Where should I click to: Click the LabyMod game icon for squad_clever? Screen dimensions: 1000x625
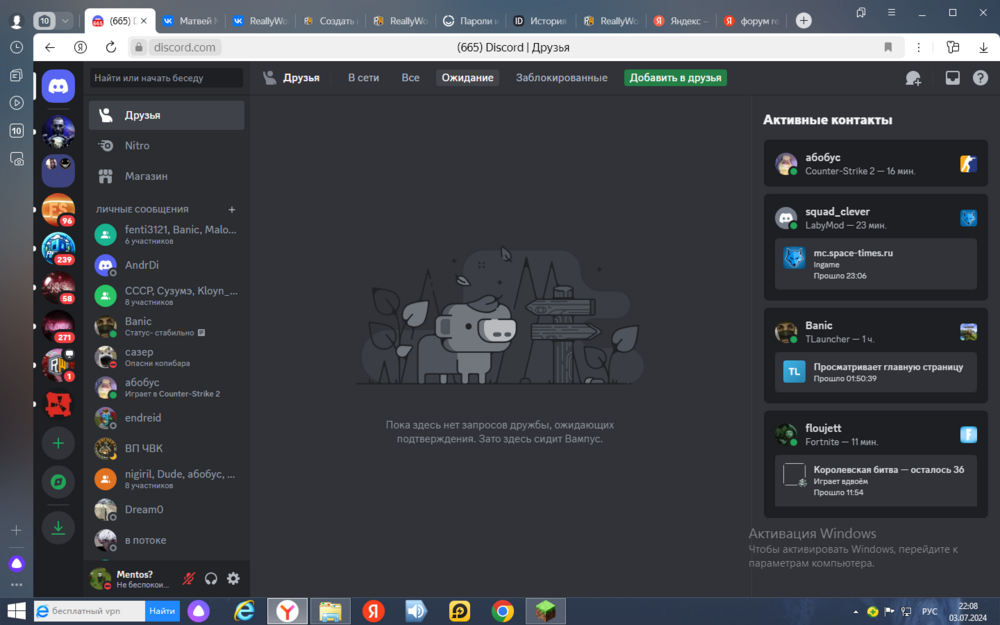coord(968,218)
